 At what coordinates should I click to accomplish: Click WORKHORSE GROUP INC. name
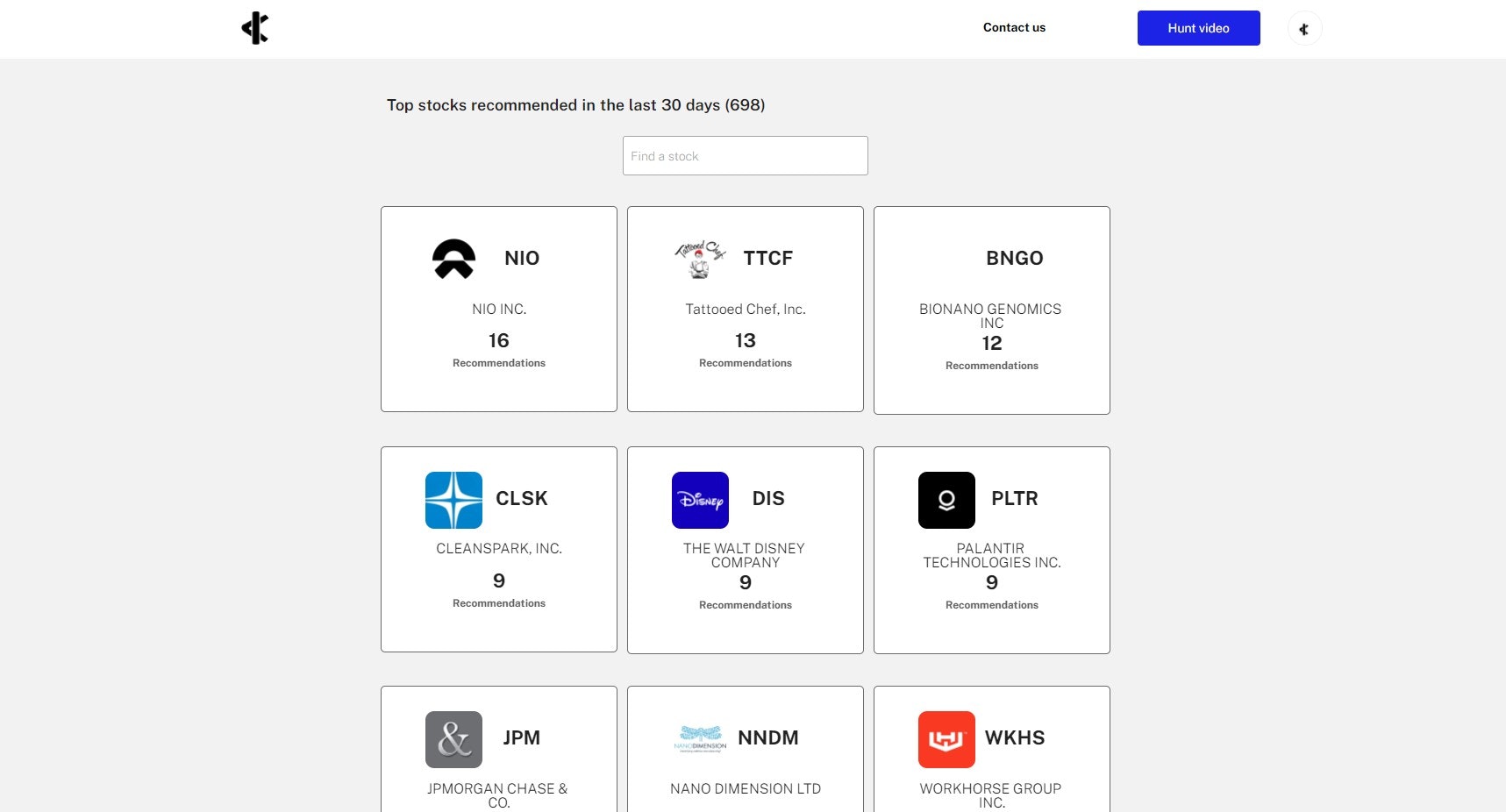pos(991,795)
